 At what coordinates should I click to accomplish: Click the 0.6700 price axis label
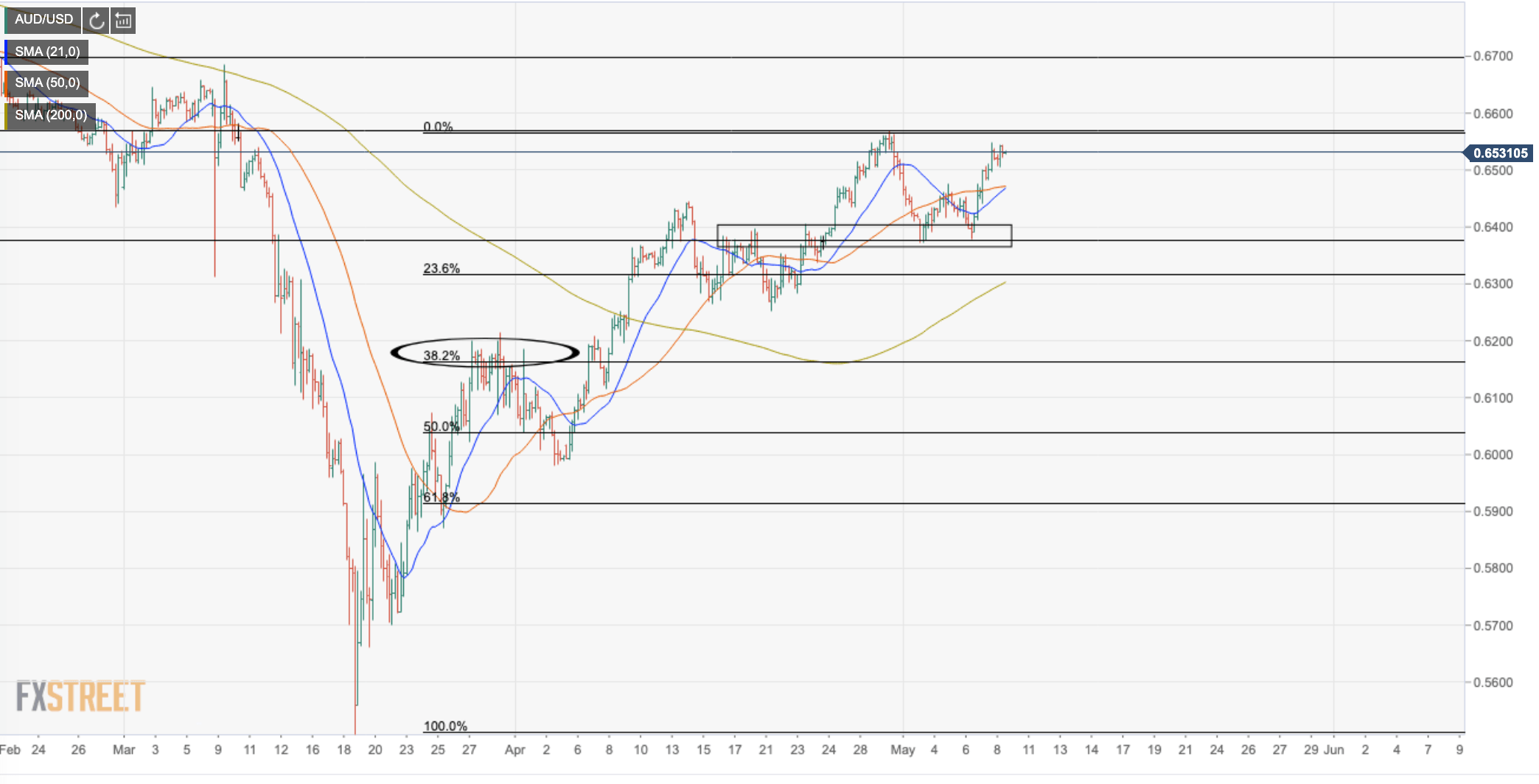click(1493, 56)
